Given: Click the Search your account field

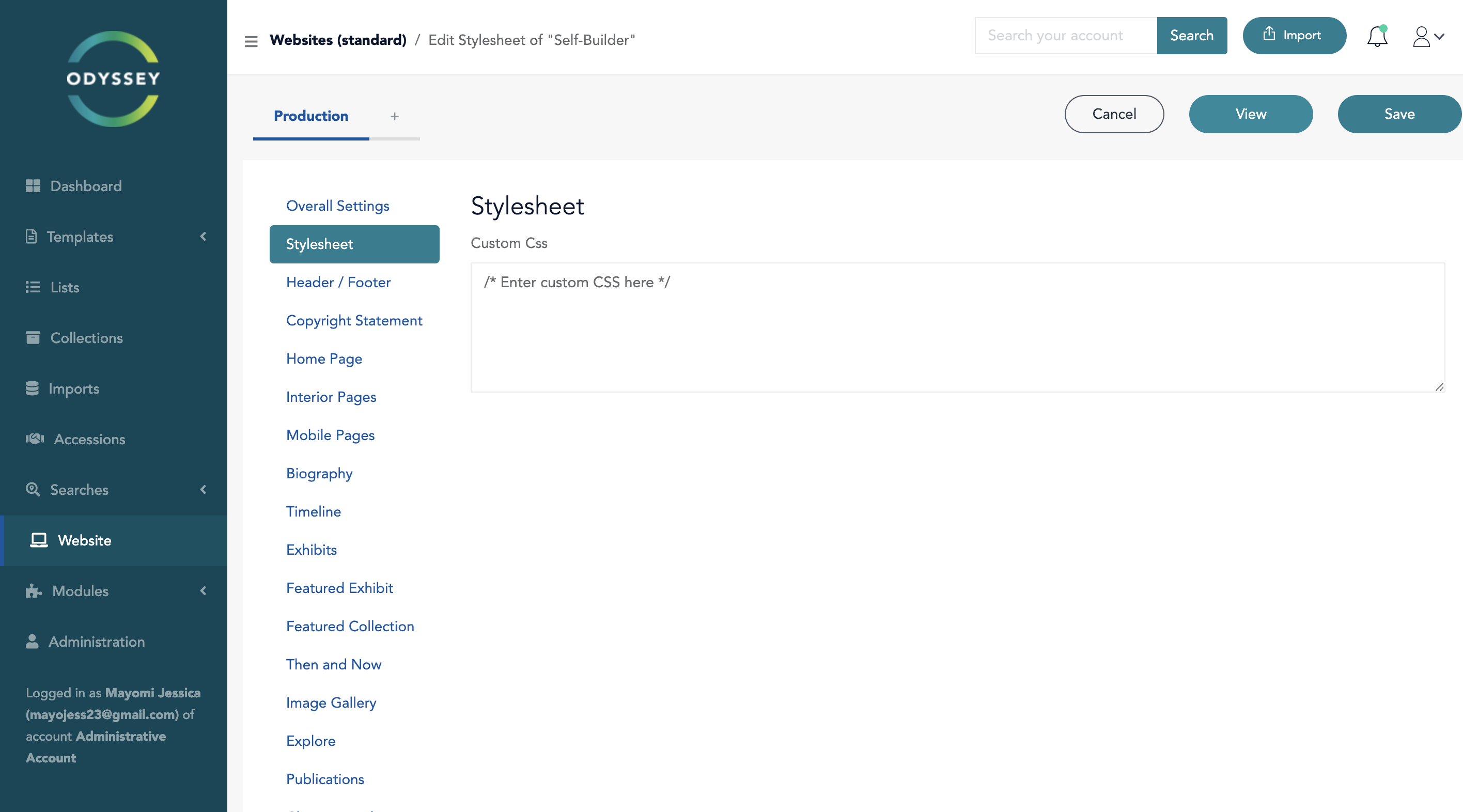Looking at the screenshot, I should pos(1065,35).
